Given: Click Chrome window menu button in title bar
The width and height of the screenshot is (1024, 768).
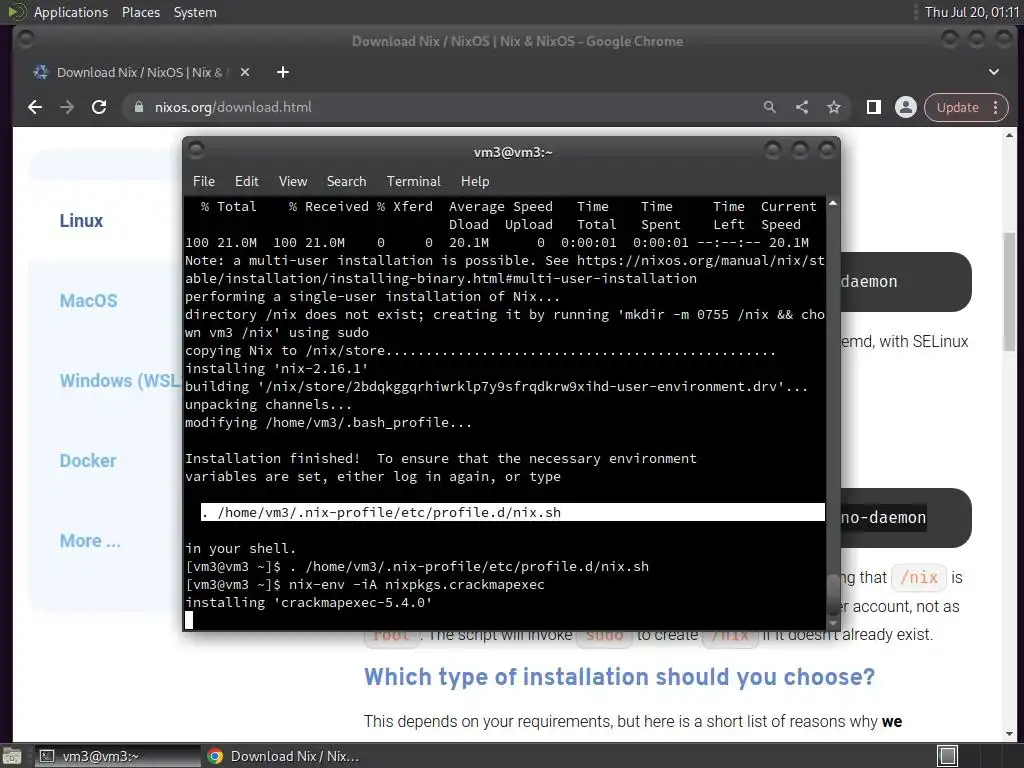Looking at the screenshot, I should (x=26, y=40).
